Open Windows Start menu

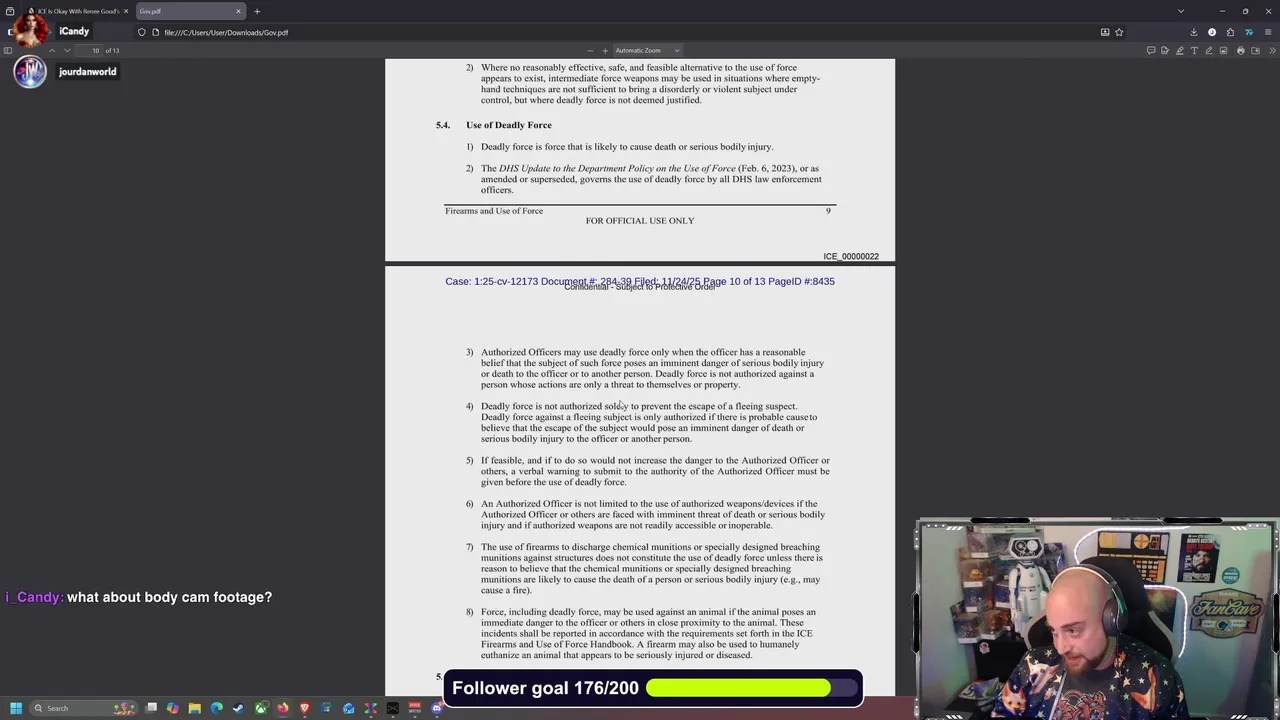(16, 708)
